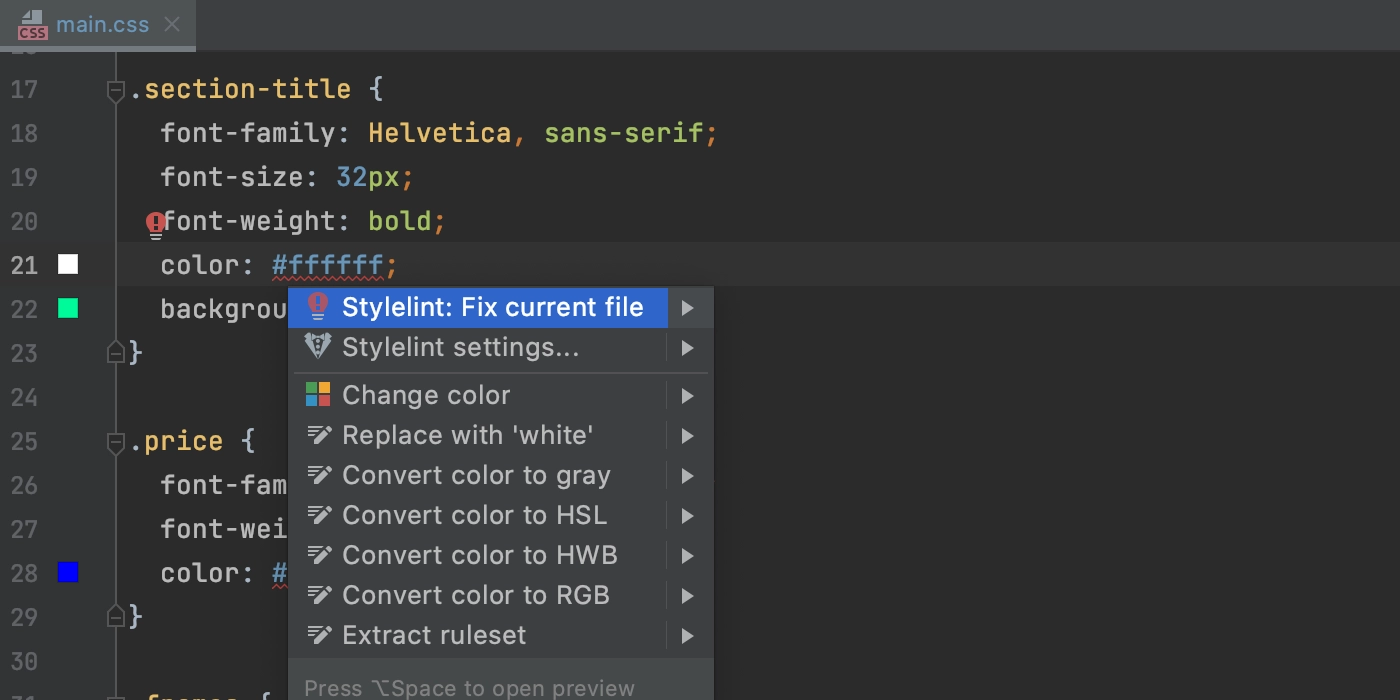
Task: Click the color property on line 28
Action: coord(200,573)
